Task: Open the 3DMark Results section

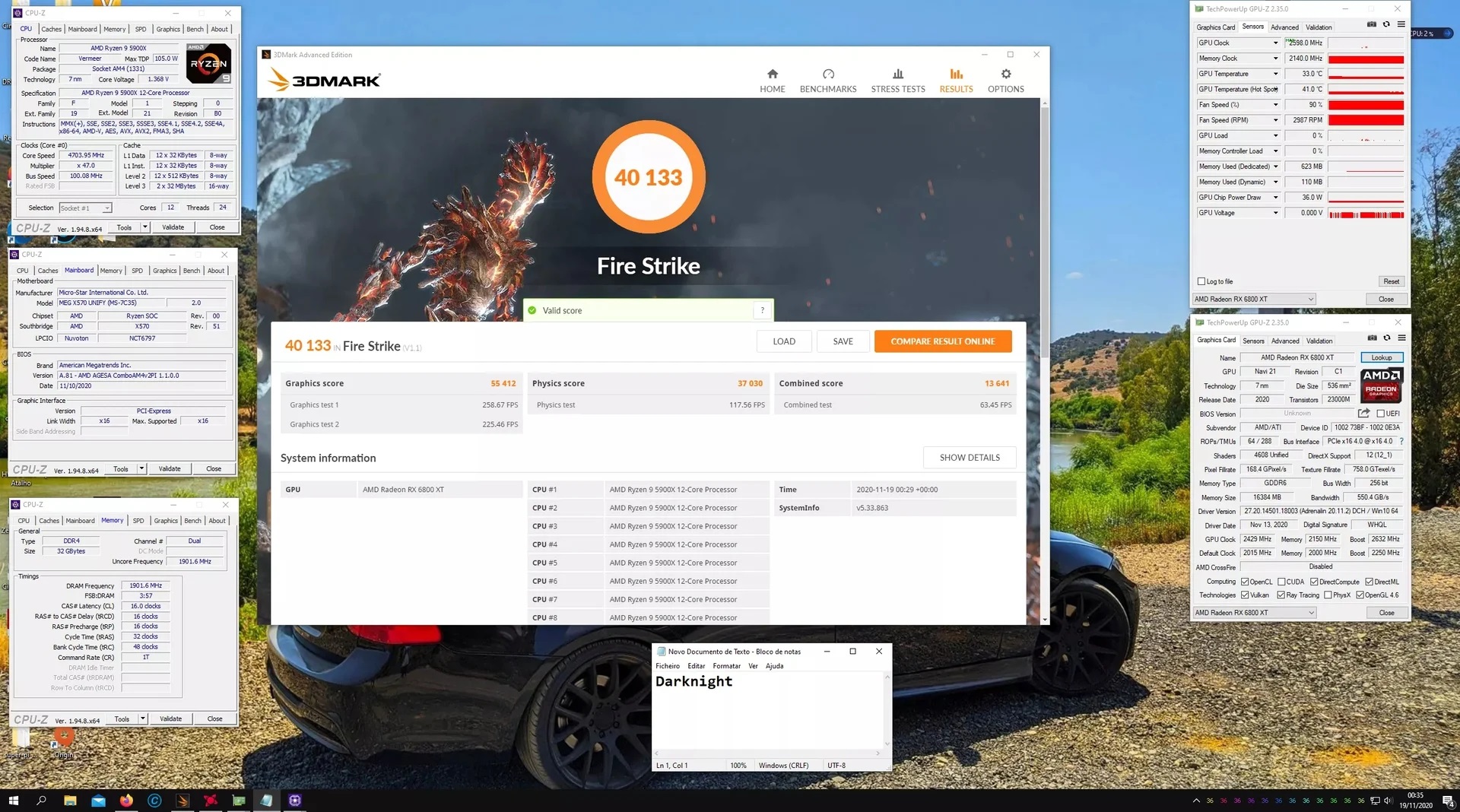Action: [956, 80]
